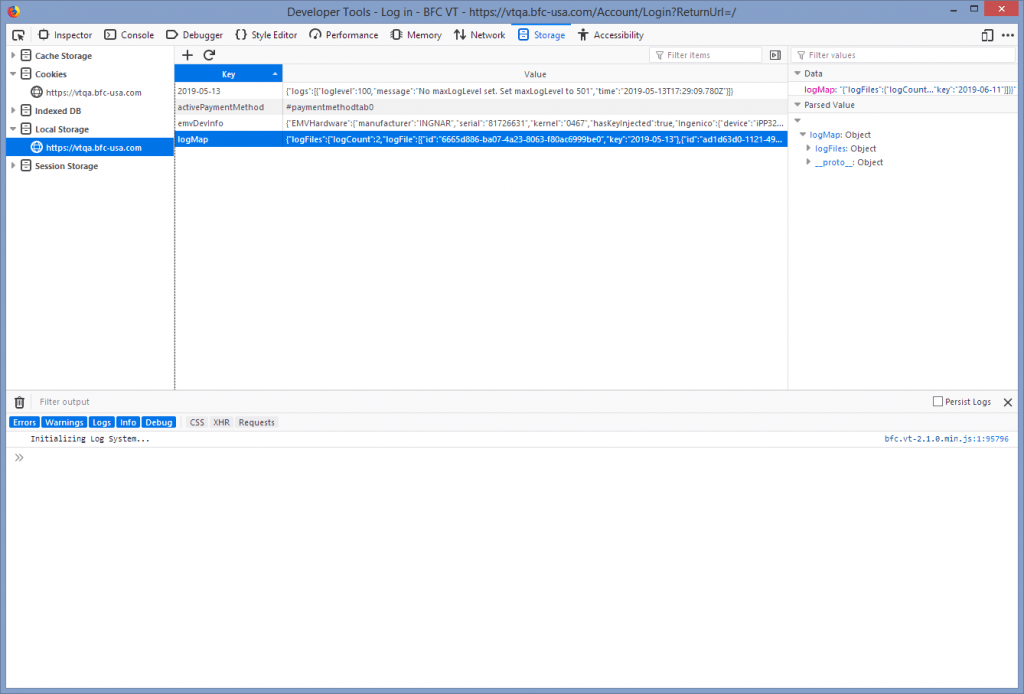The image size is (1024, 694).
Task: Sort by the Key column header
Action: click(229, 74)
